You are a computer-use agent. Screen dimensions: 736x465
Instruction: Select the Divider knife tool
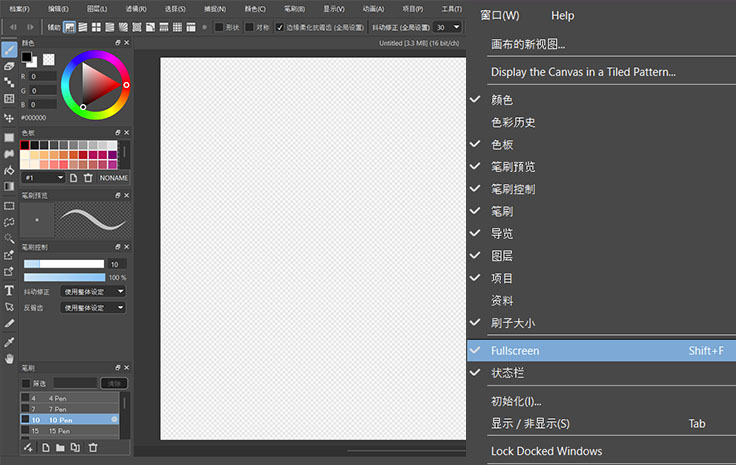[x=9, y=323]
